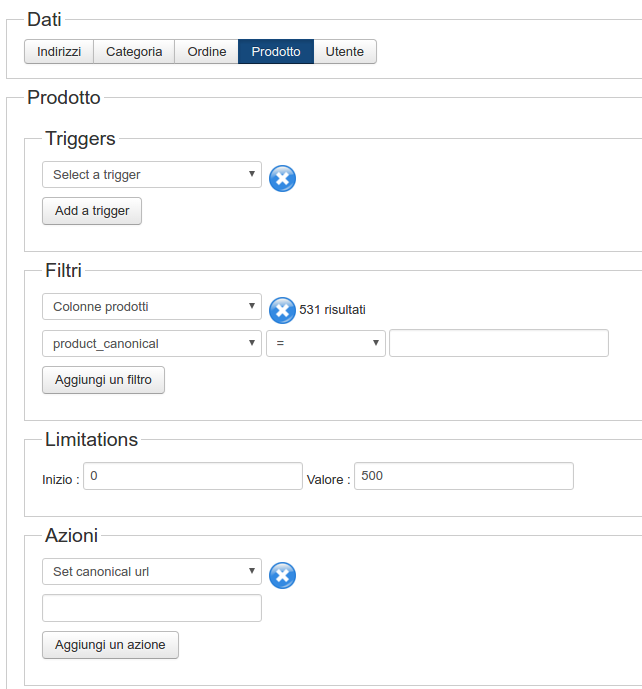Open the Utente tab
The width and height of the screenshot is (642, 689).
345,52
